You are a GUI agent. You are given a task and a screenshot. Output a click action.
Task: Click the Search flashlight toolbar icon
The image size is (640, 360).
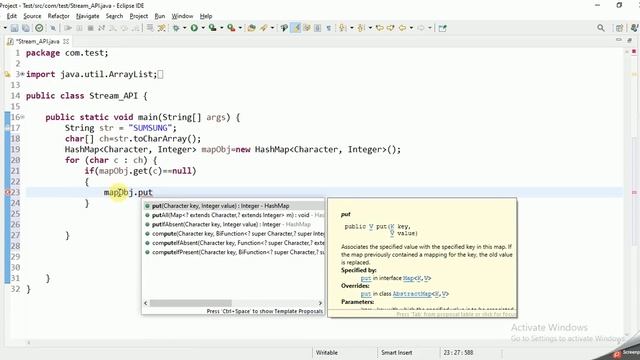(x=284, y=28)
